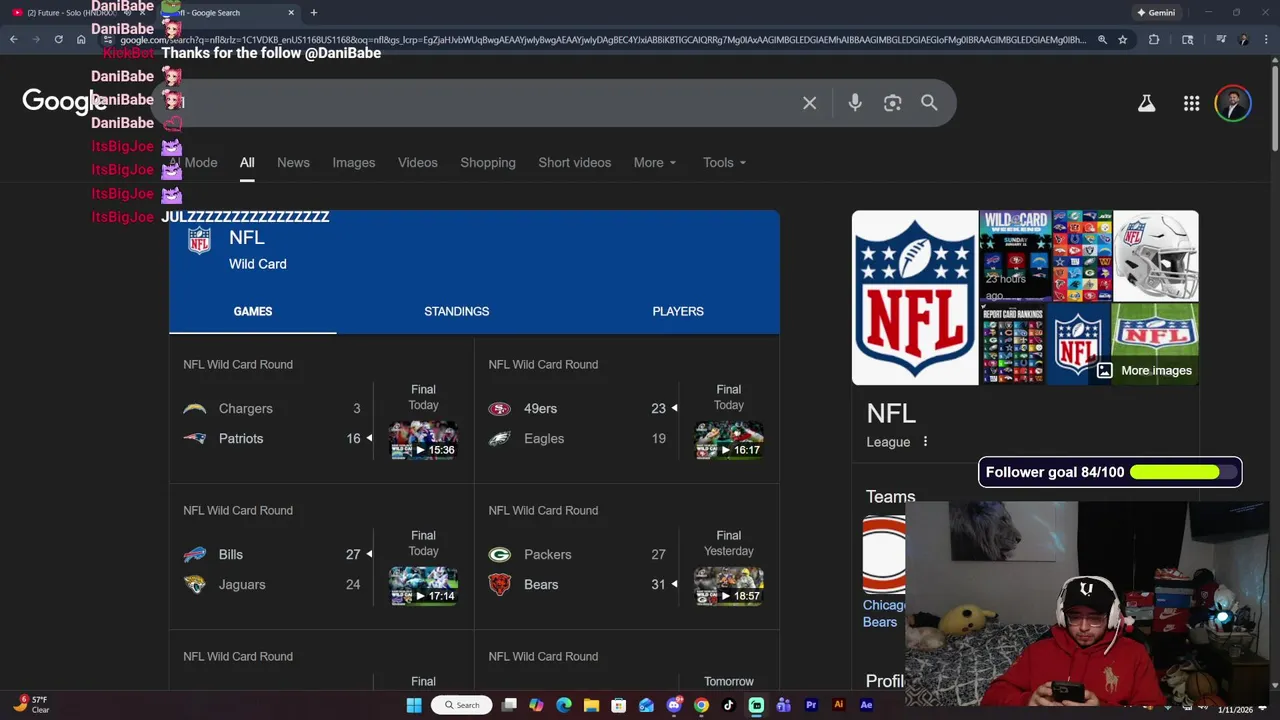1280x720 pixels.
Task: Open the Chicago Bears team link
Action: [x=884, y=613]
